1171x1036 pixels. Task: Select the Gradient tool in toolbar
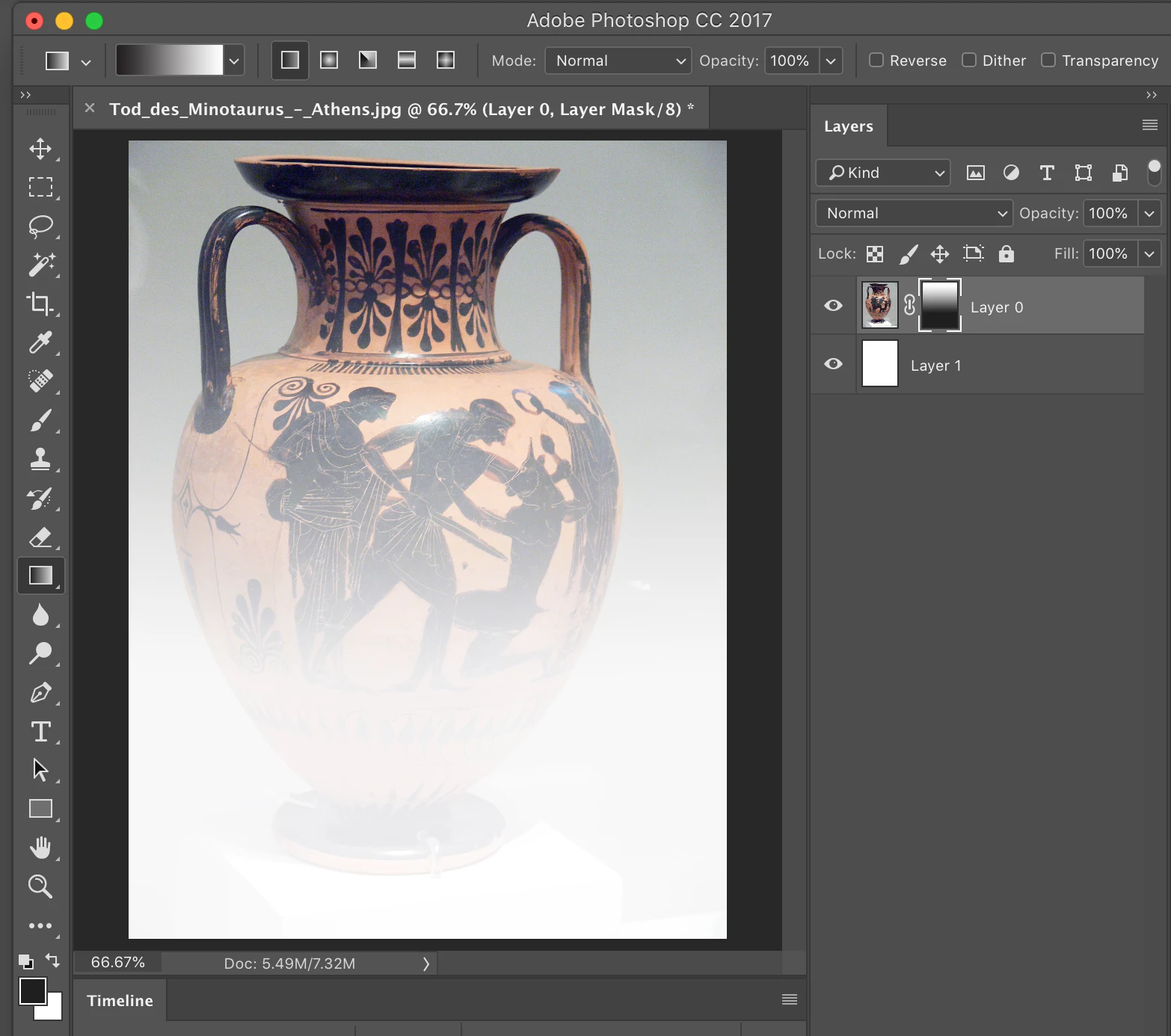(x=40, y=576)
